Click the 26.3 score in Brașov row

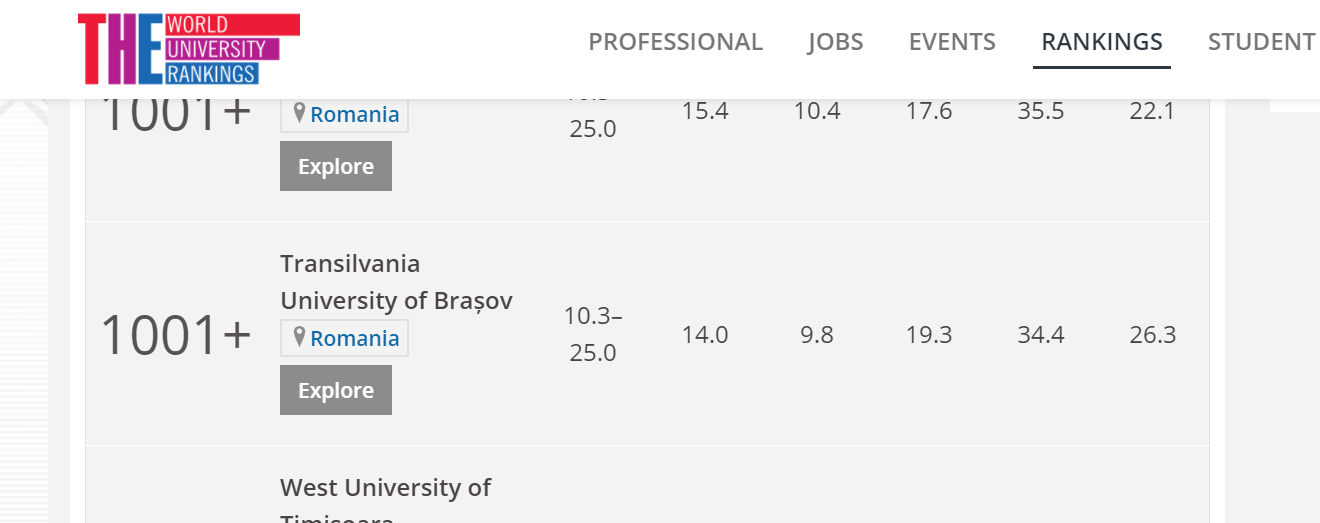point(1153,335)
